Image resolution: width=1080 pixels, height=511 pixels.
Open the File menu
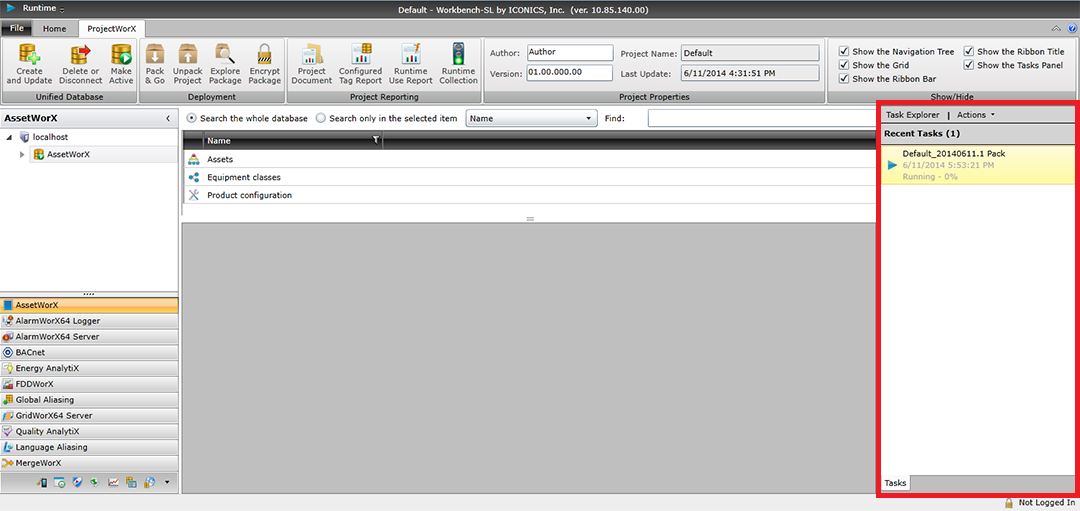(17, 29)
